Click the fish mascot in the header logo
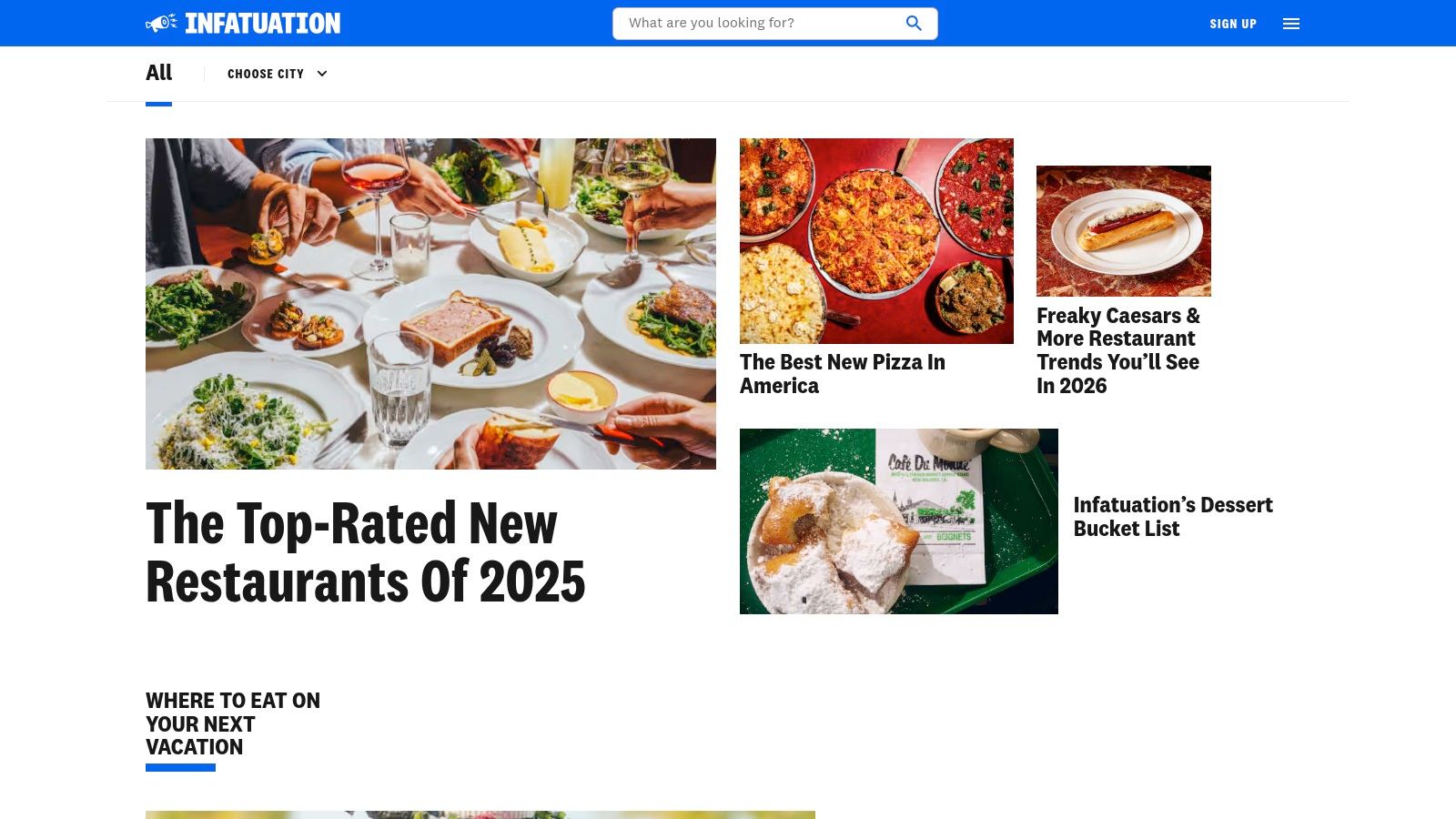This screenshot has width=1456, height=819. click(x=162, y=23)
